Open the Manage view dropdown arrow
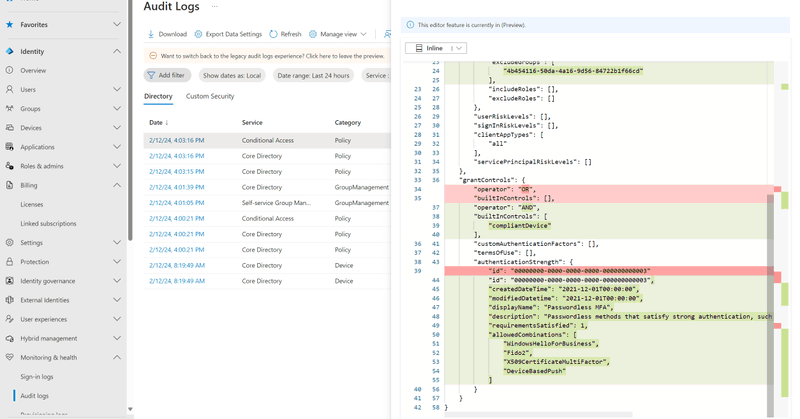Screen dimensions: 800x419 click(x=363, y=34)
